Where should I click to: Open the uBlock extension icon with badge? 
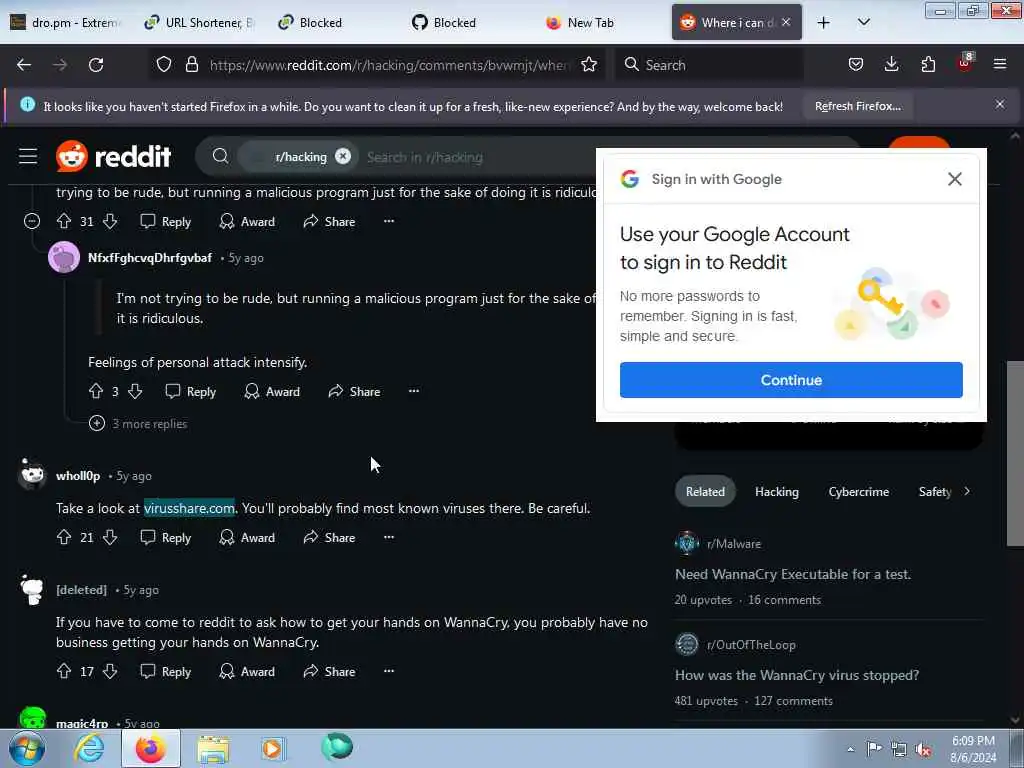coord(965,63)
